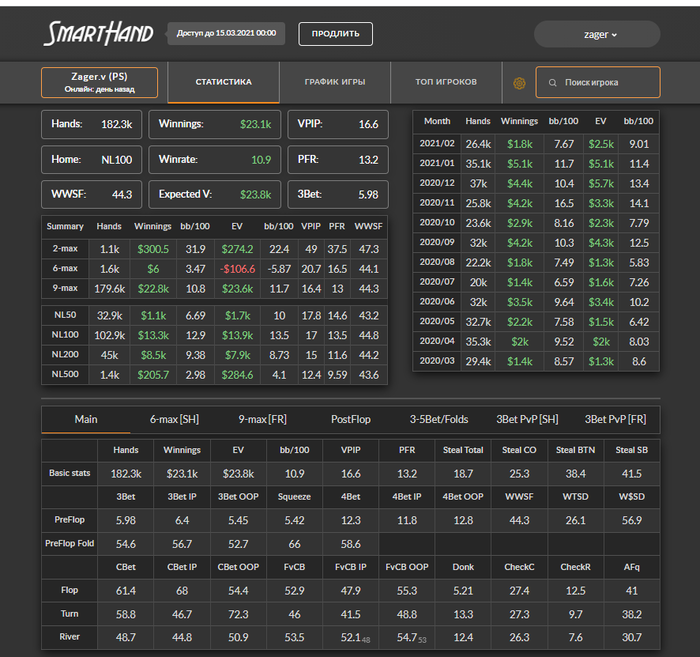Click the PreFlop Fold row label

[70, 543]
